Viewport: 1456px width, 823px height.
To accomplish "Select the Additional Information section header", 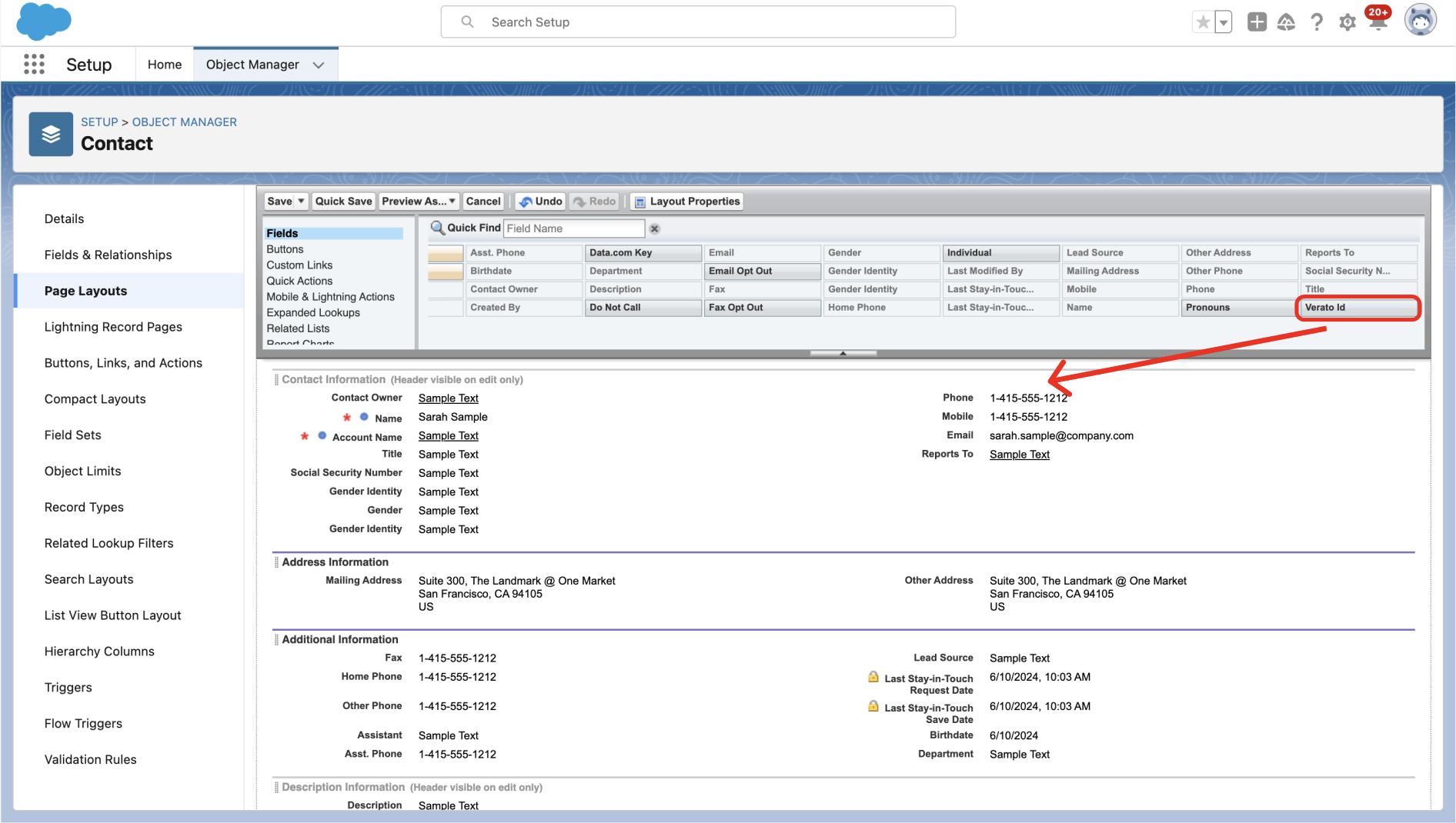I will pos(339,640).
